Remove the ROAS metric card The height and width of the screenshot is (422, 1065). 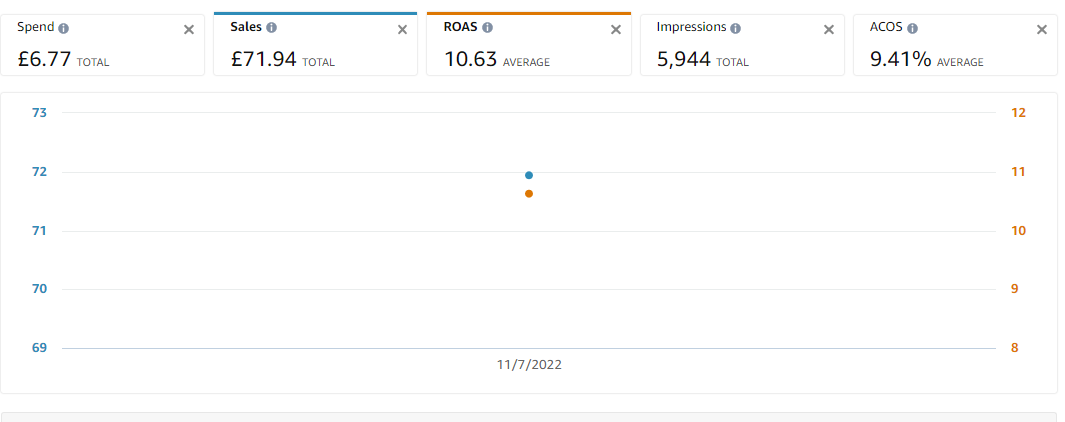[x=616, y=30]
